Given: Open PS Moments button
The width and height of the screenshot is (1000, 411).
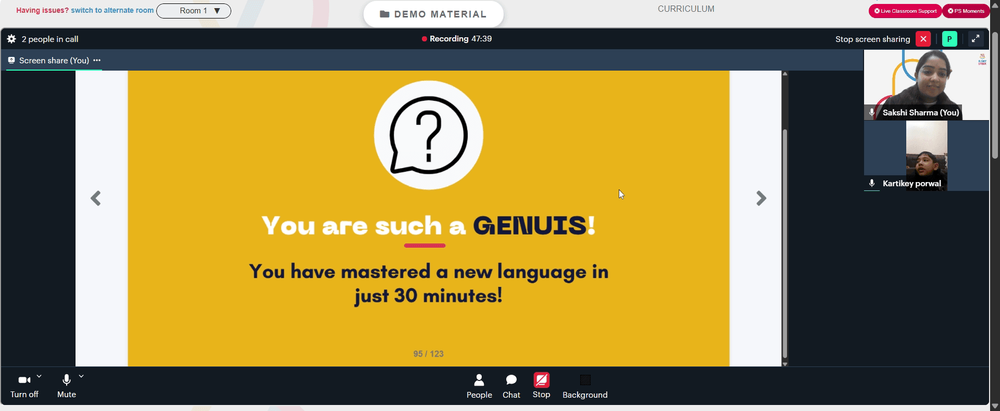Looking at the screenshot, I should pyautogui.click(x=966, y=11).
